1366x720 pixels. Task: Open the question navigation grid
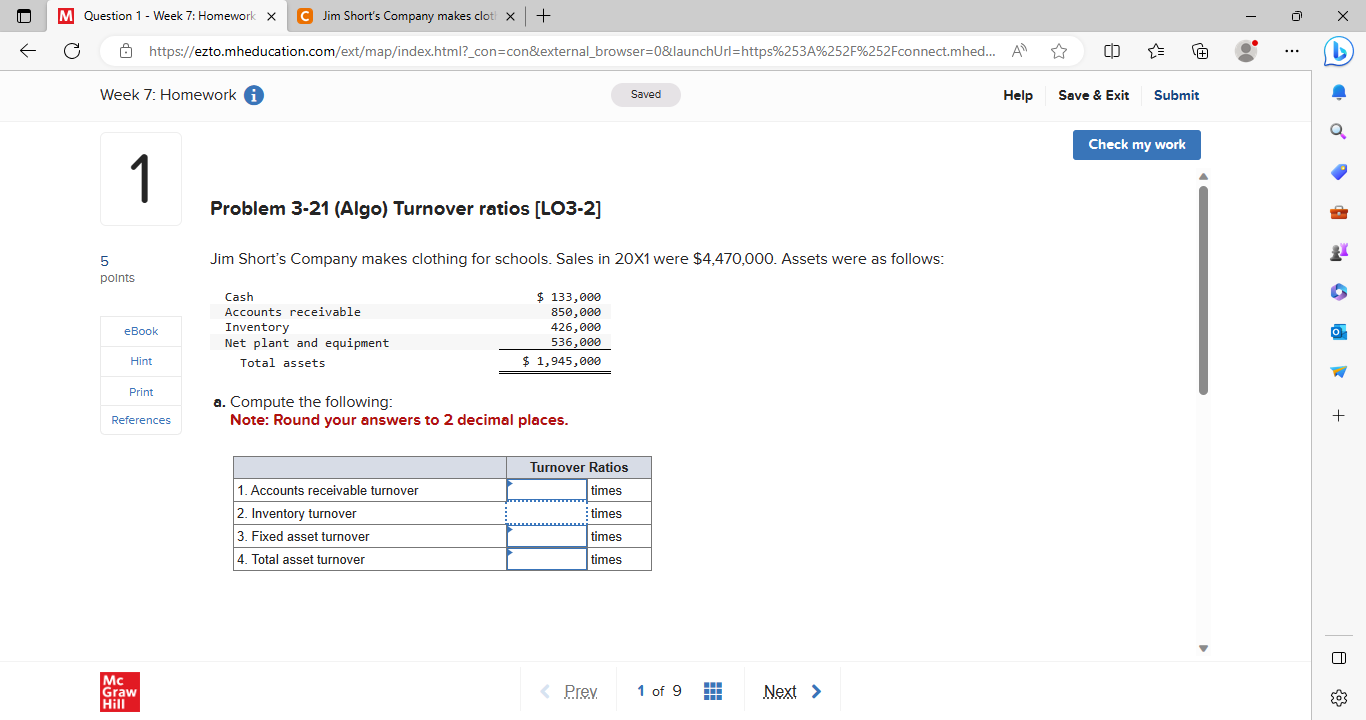[x=713, y=690]
